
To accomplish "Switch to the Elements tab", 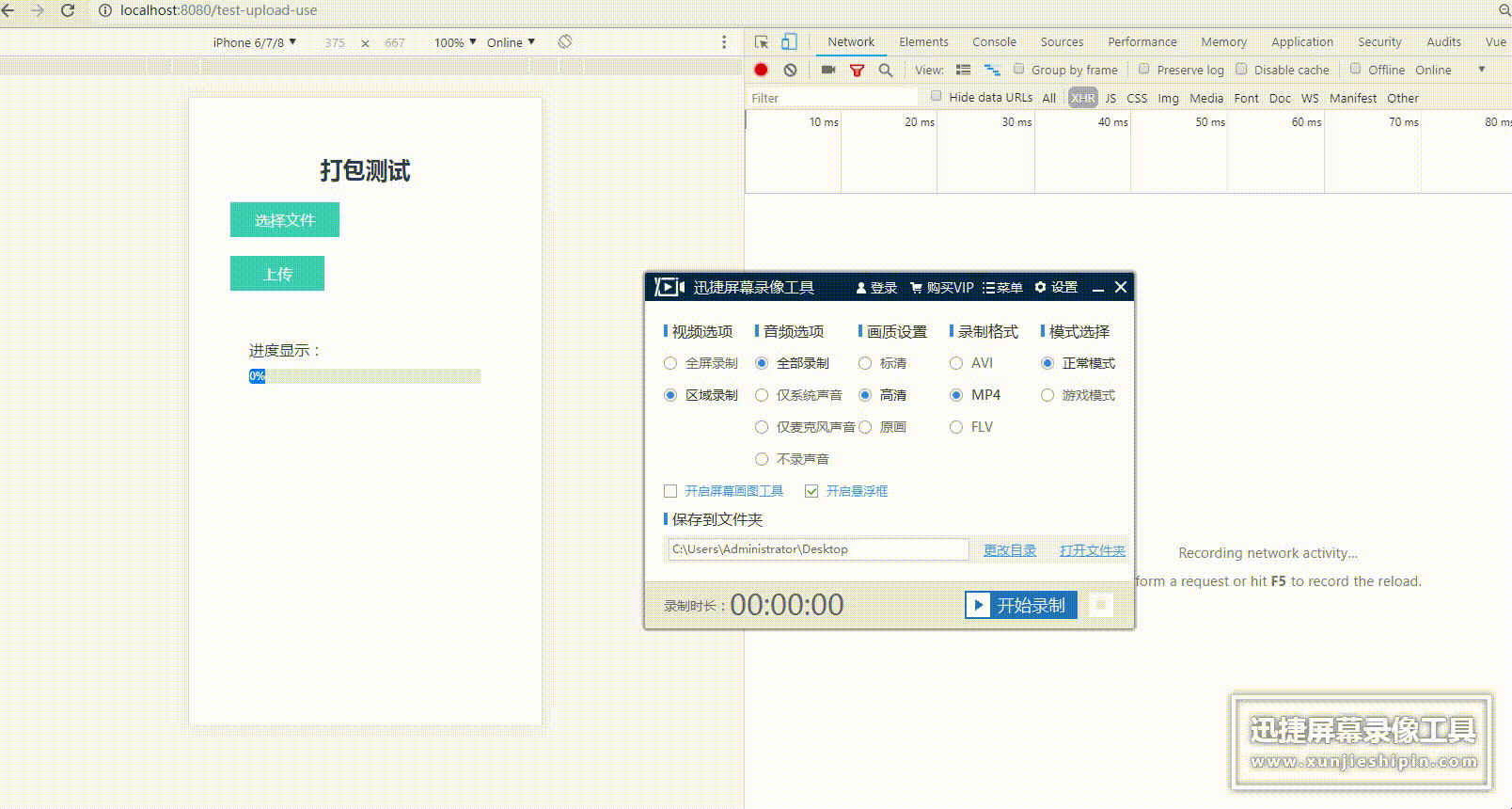I will (923, 42).
